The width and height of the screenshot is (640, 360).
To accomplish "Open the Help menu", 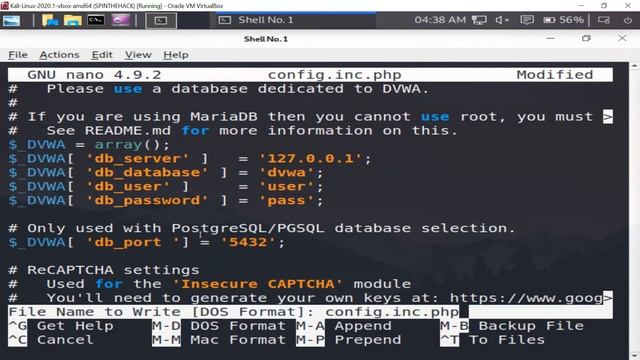I will tap(176, 55).
